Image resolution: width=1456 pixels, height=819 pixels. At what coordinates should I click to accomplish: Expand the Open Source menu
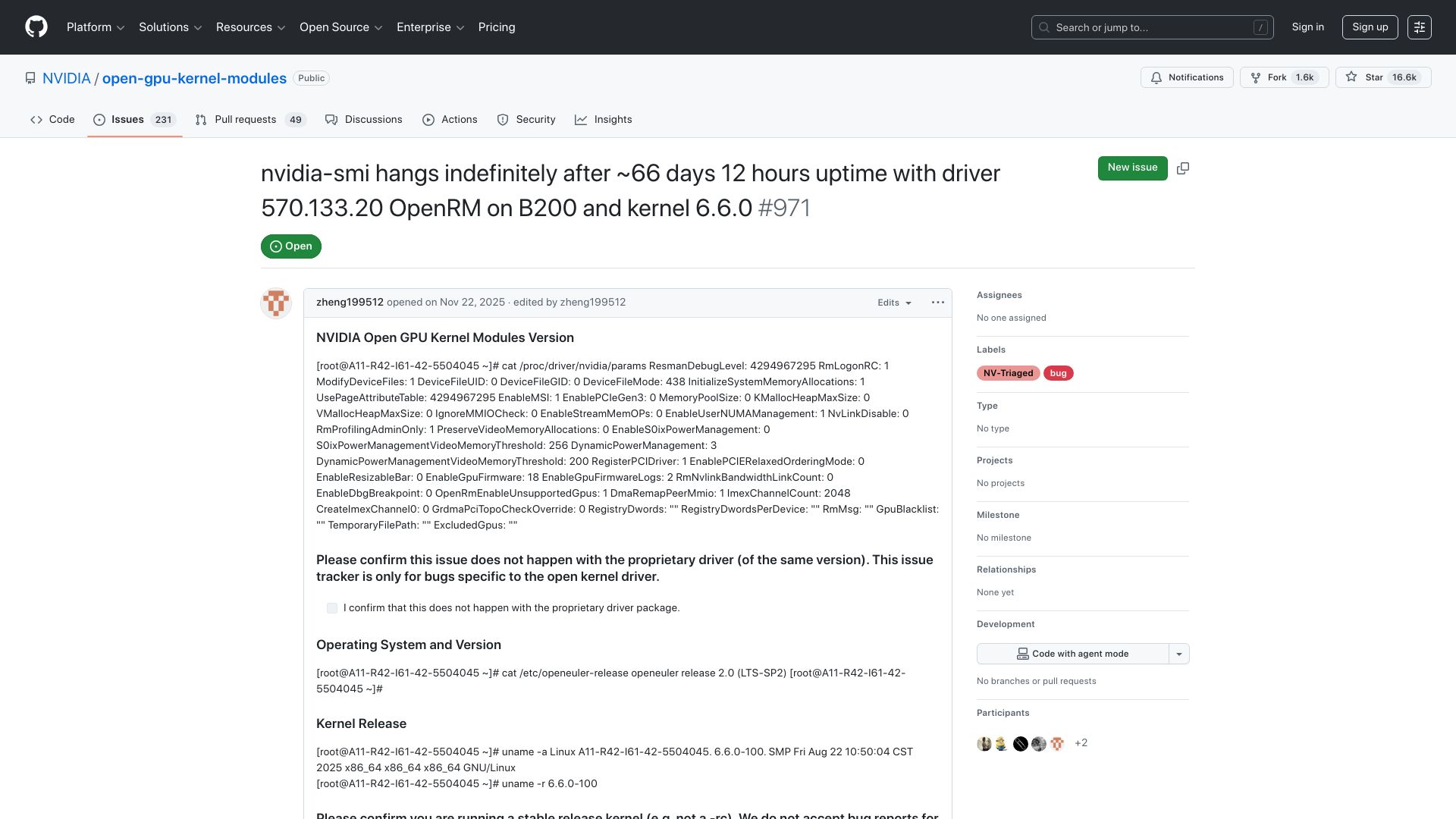[x=341, y=27]
